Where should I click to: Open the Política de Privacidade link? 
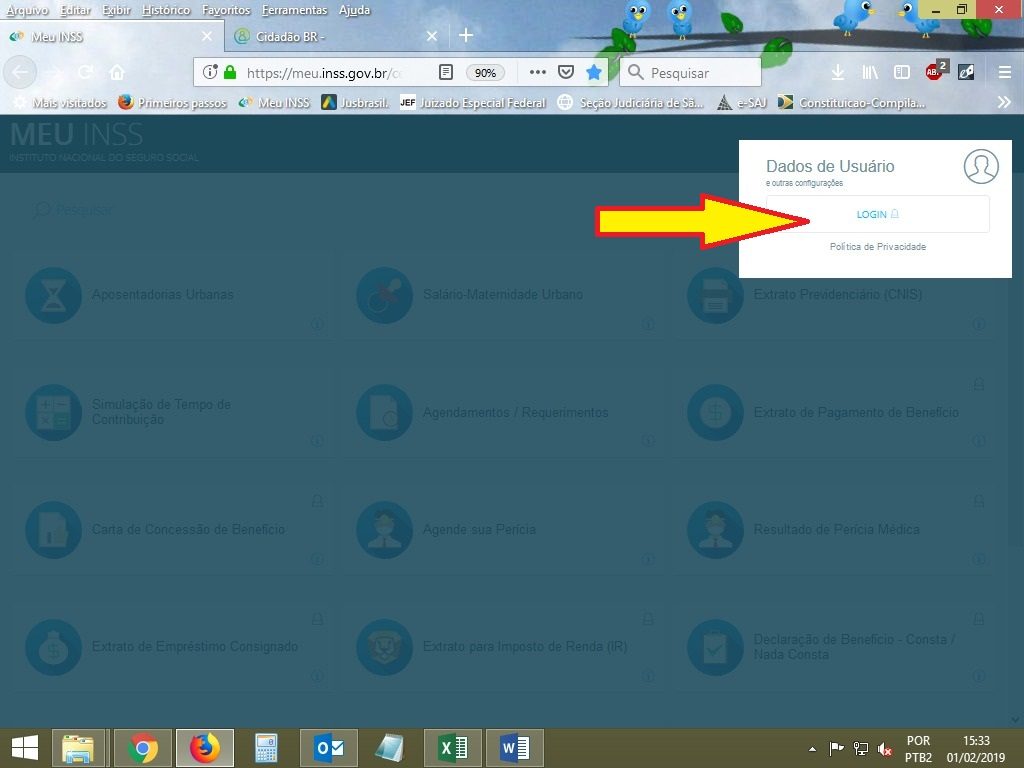tap(877, 247)
